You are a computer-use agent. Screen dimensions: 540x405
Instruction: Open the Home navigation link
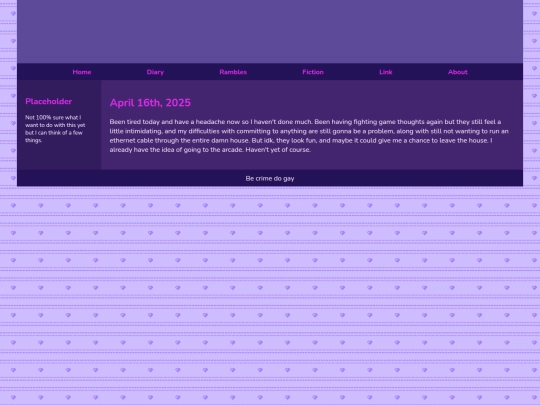(82, 72)
